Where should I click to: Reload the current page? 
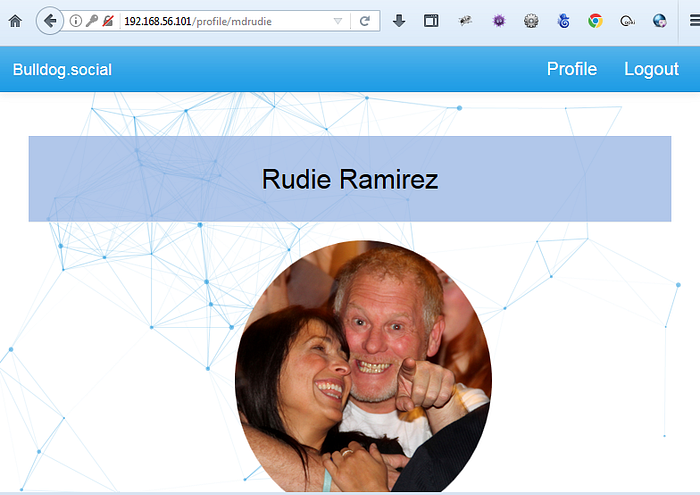click(x=365, y=21)
